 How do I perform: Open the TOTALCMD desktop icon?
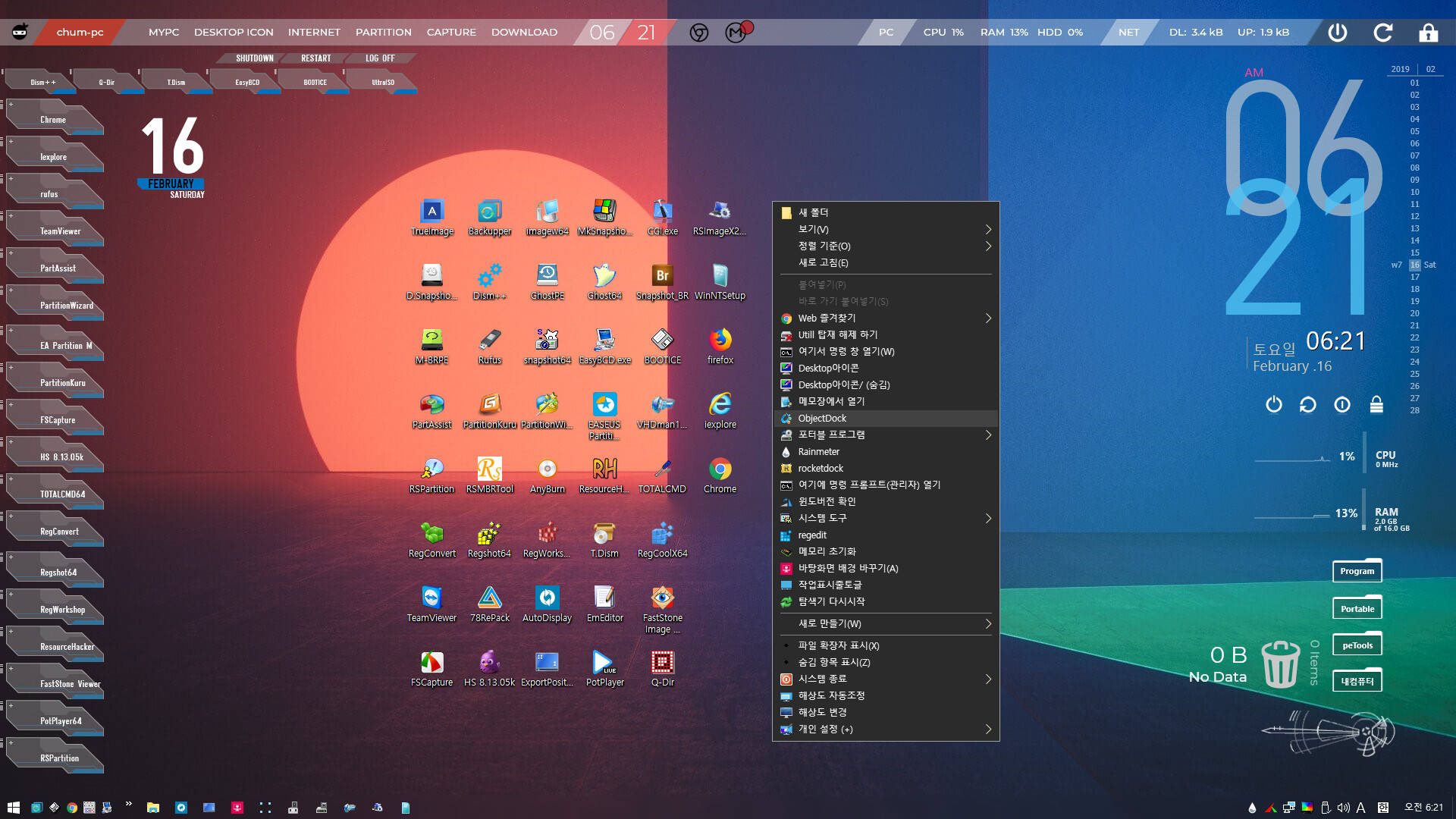(x=662, y=475)
